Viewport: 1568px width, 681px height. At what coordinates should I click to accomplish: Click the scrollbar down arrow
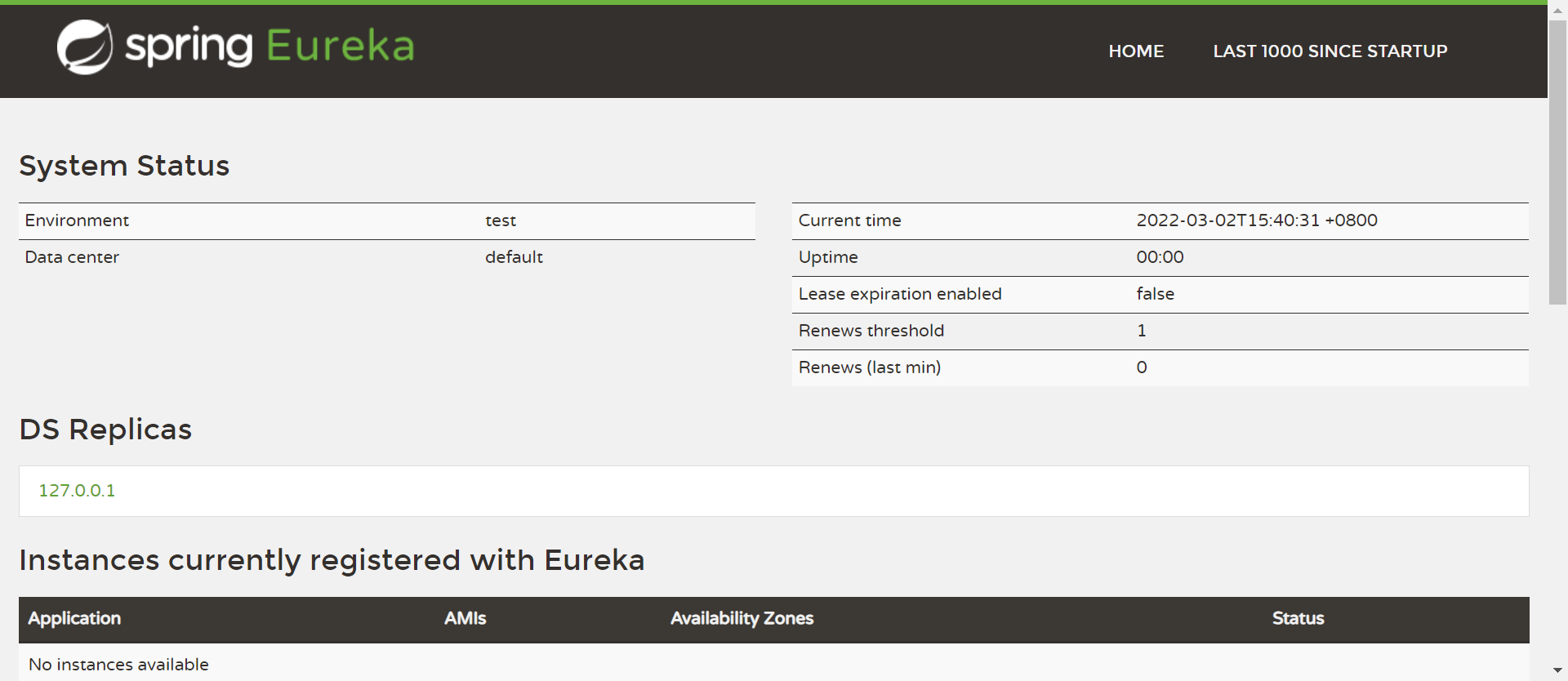pos(1557,670)
